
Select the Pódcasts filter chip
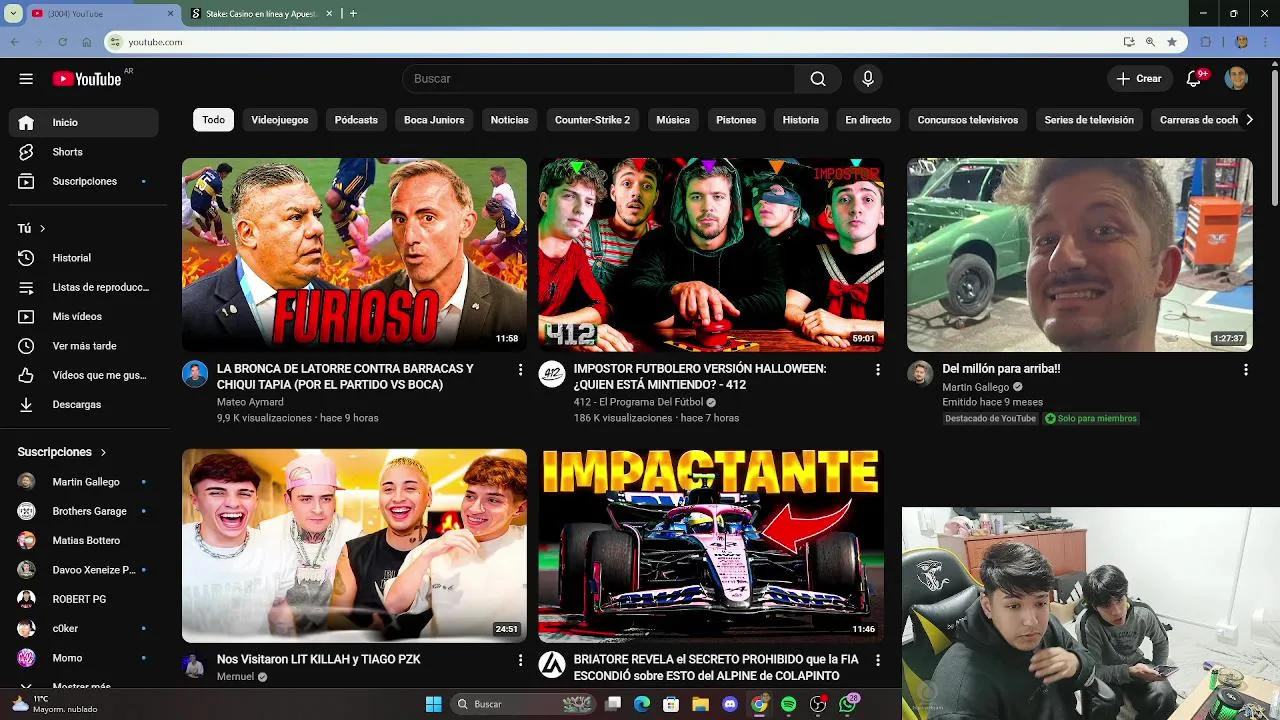pyautogui.click(x=356, y=120)
